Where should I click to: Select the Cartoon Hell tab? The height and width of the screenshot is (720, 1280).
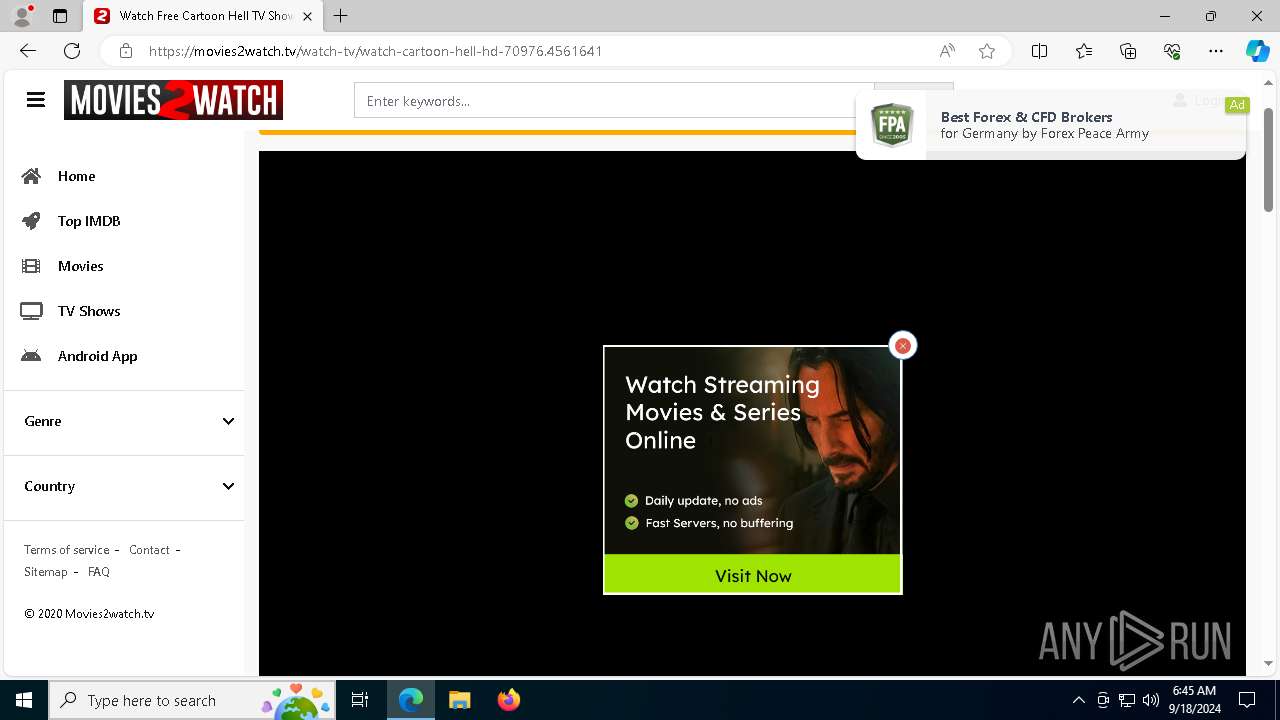tap(202, 16)
